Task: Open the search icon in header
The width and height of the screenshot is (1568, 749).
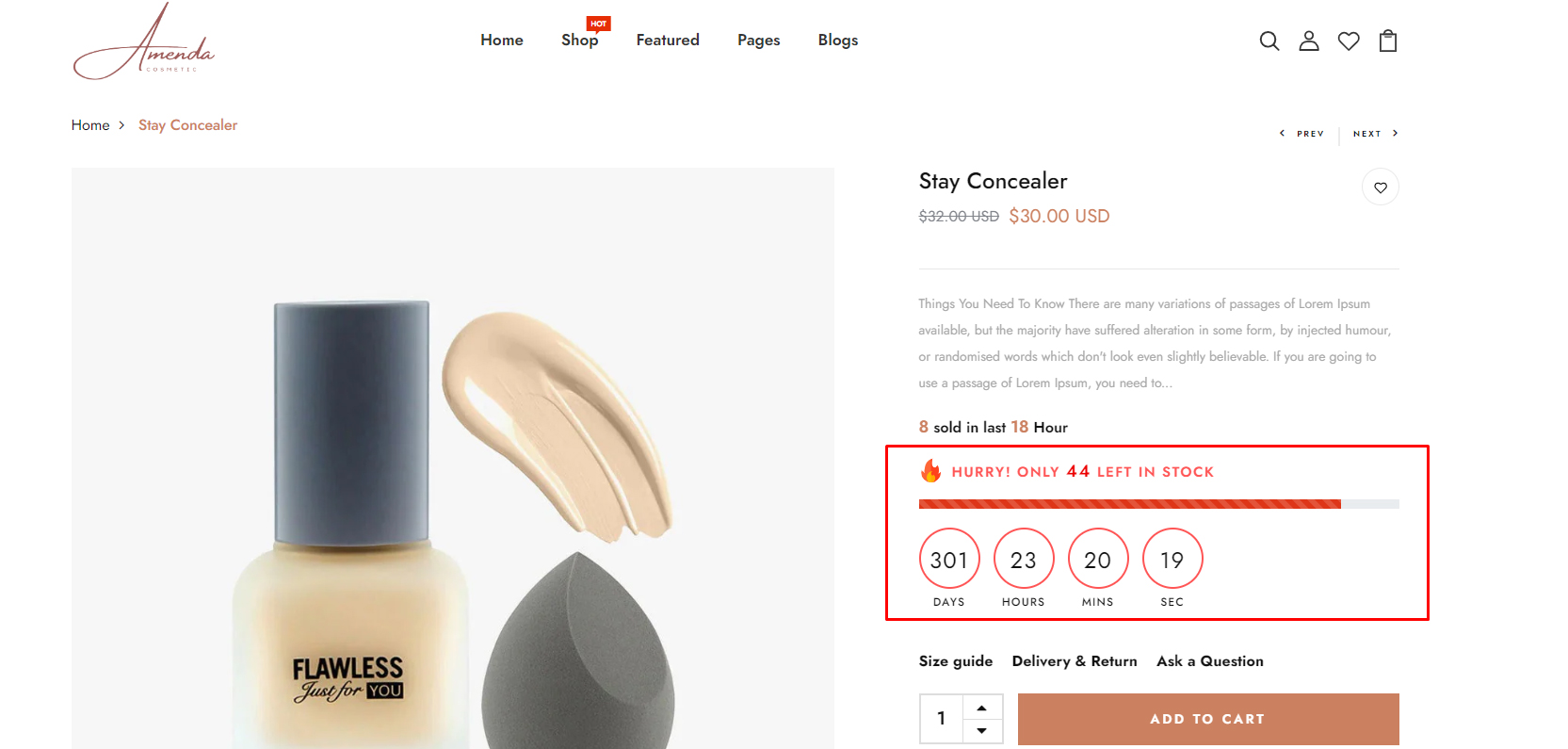Action: [1269, 41]
